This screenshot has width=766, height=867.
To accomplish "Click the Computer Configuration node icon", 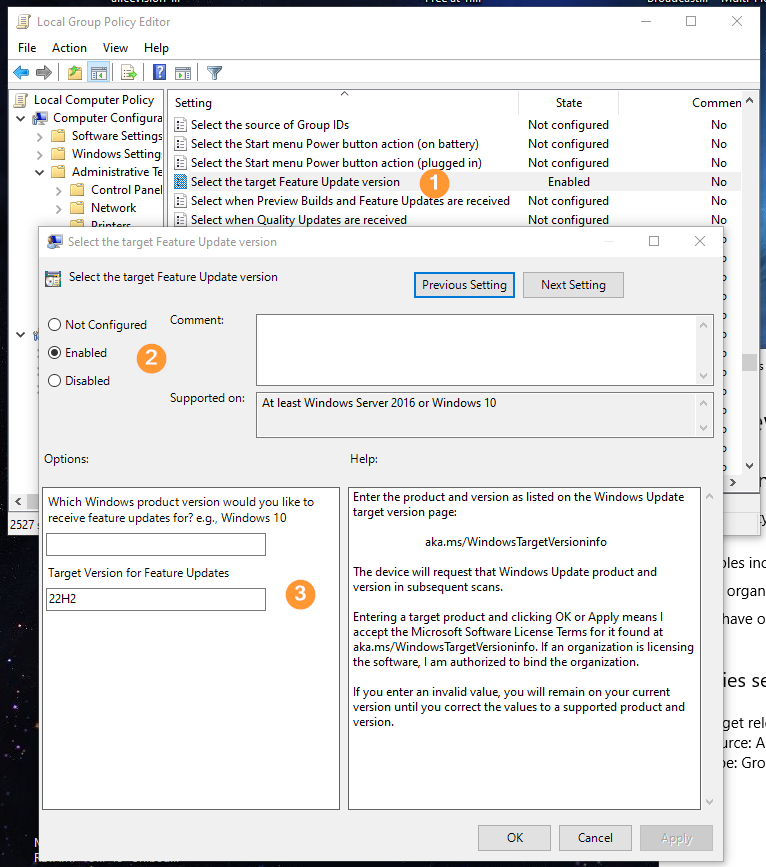I will (40, 118).
